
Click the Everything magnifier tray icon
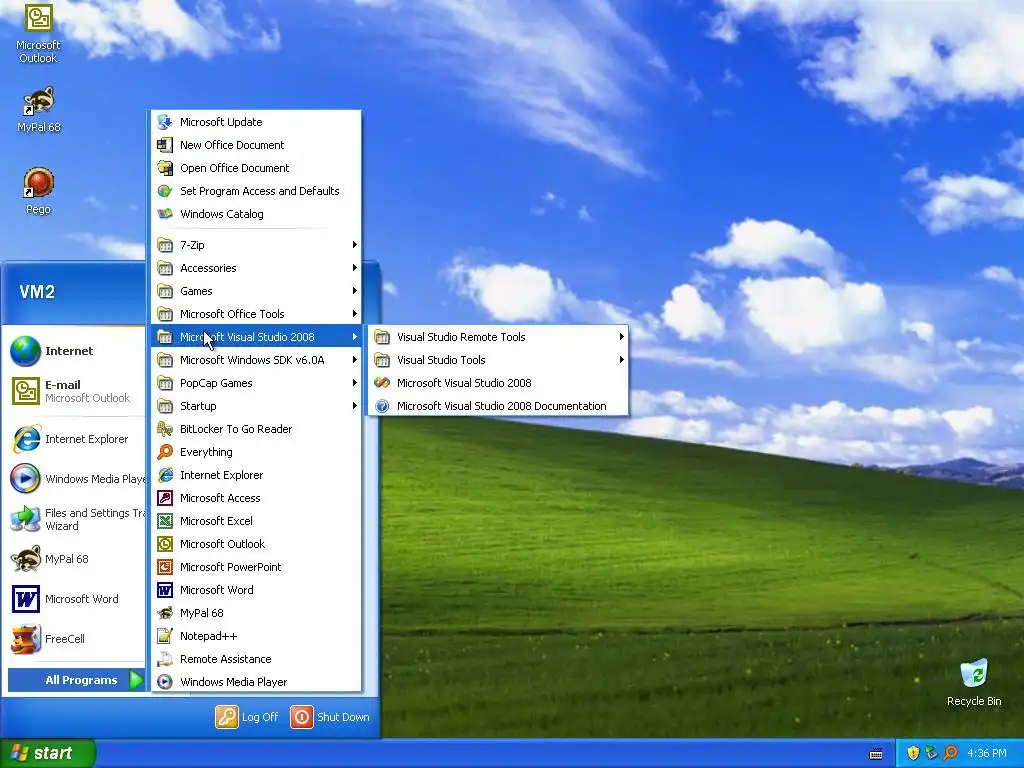pos(950,753)
